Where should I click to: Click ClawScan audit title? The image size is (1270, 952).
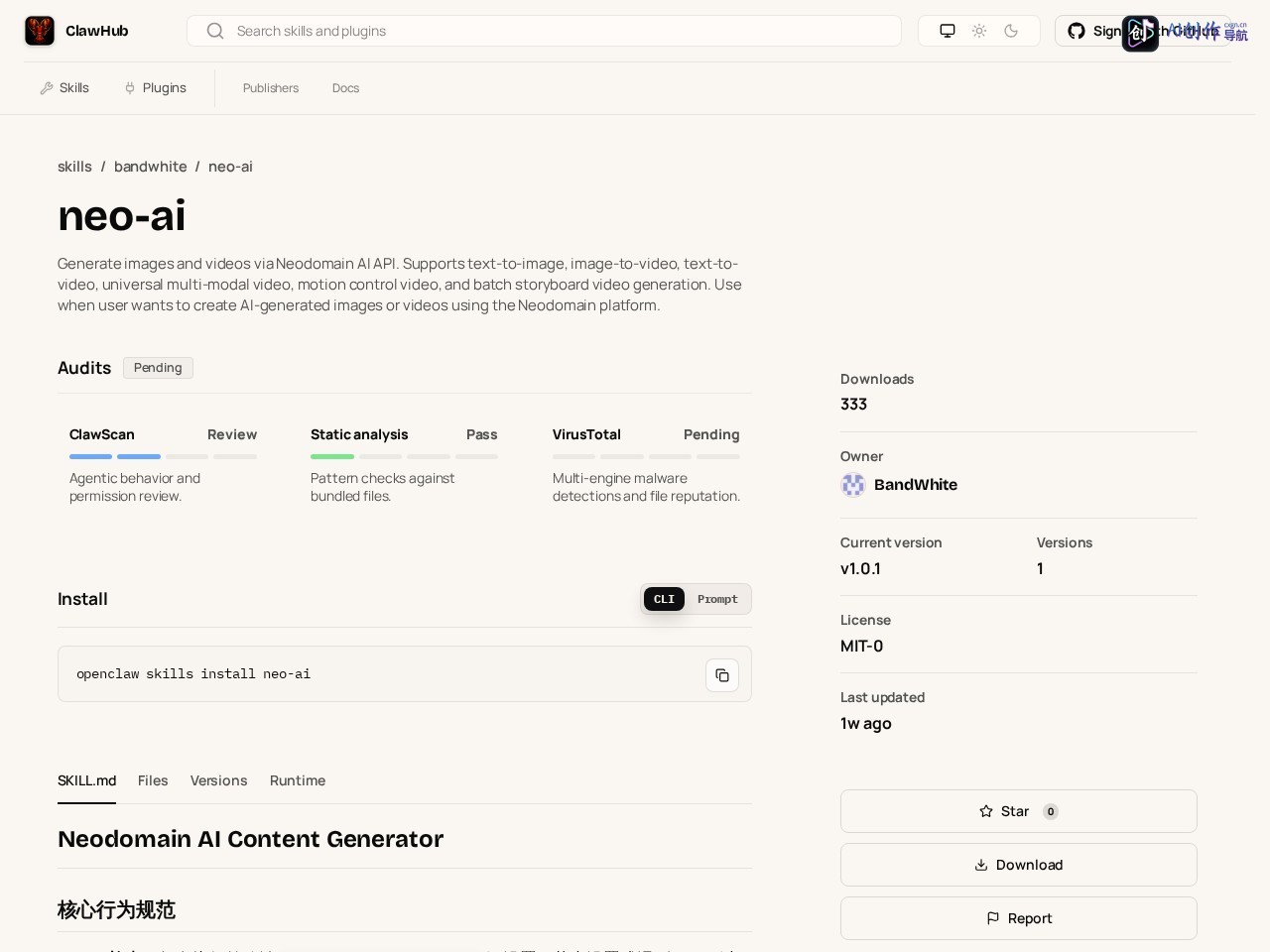(102, 434)
